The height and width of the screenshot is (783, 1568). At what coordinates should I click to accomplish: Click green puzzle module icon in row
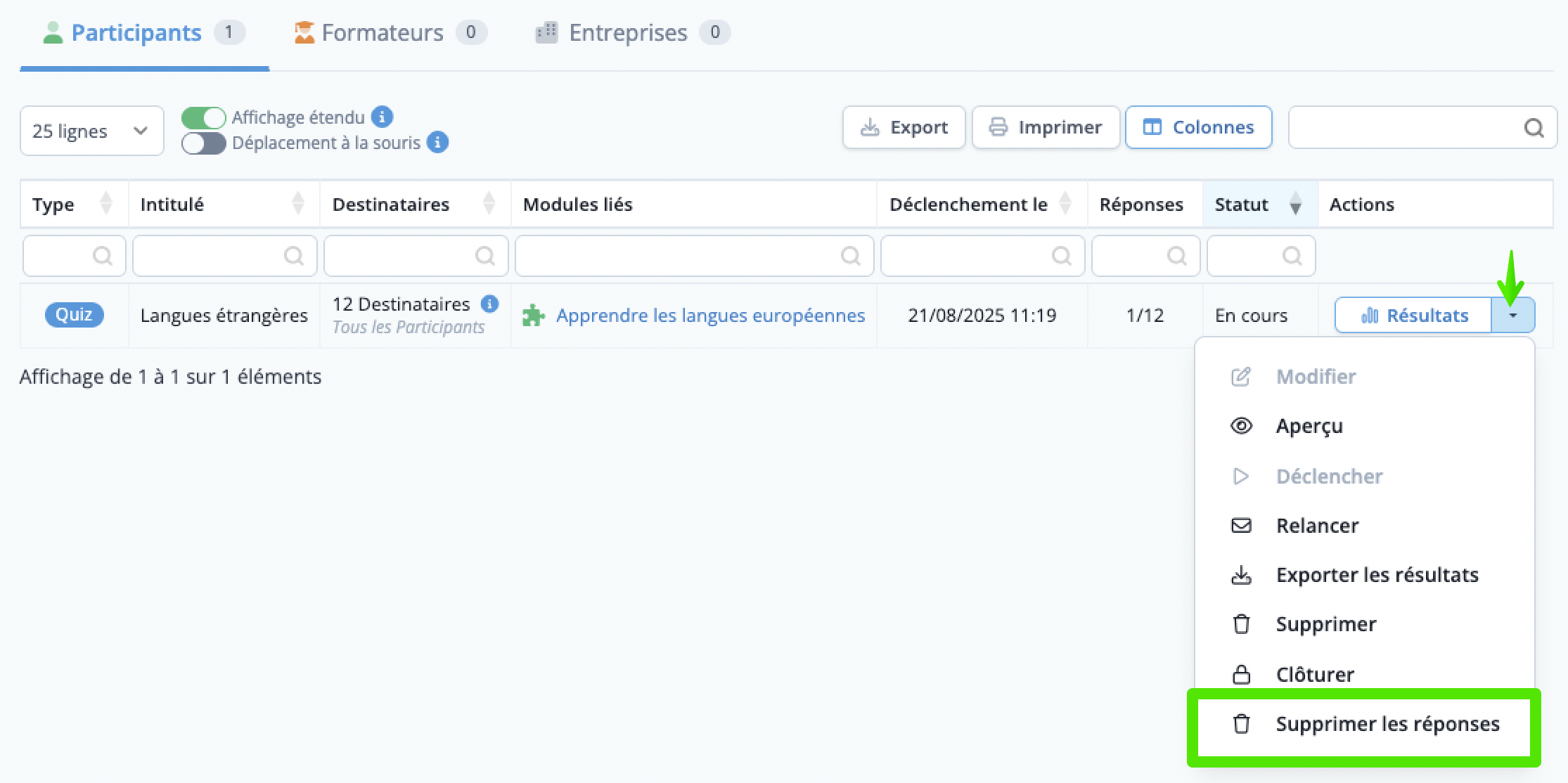534,316
